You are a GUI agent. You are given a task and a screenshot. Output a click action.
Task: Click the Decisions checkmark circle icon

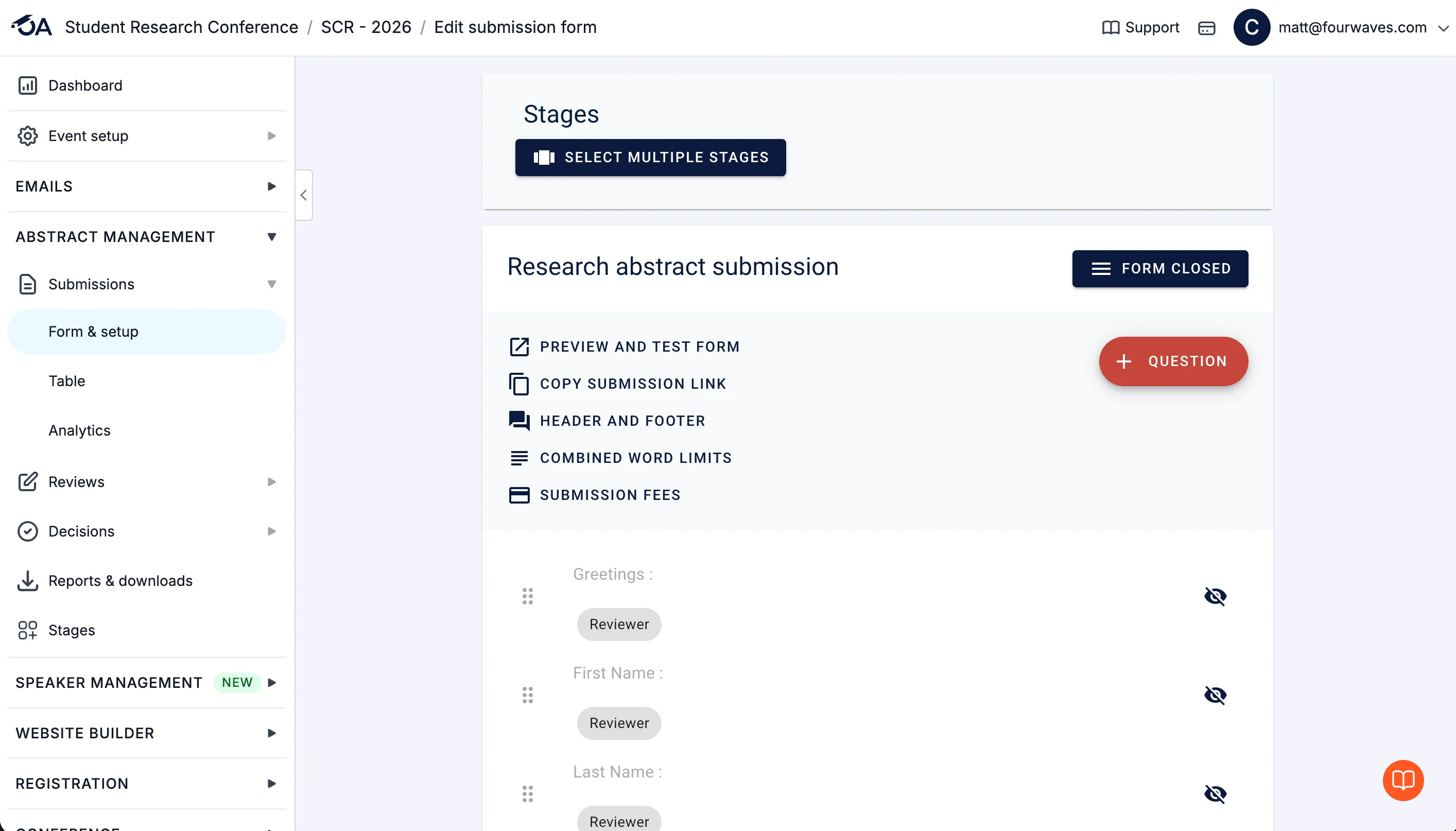pos(27,531)
